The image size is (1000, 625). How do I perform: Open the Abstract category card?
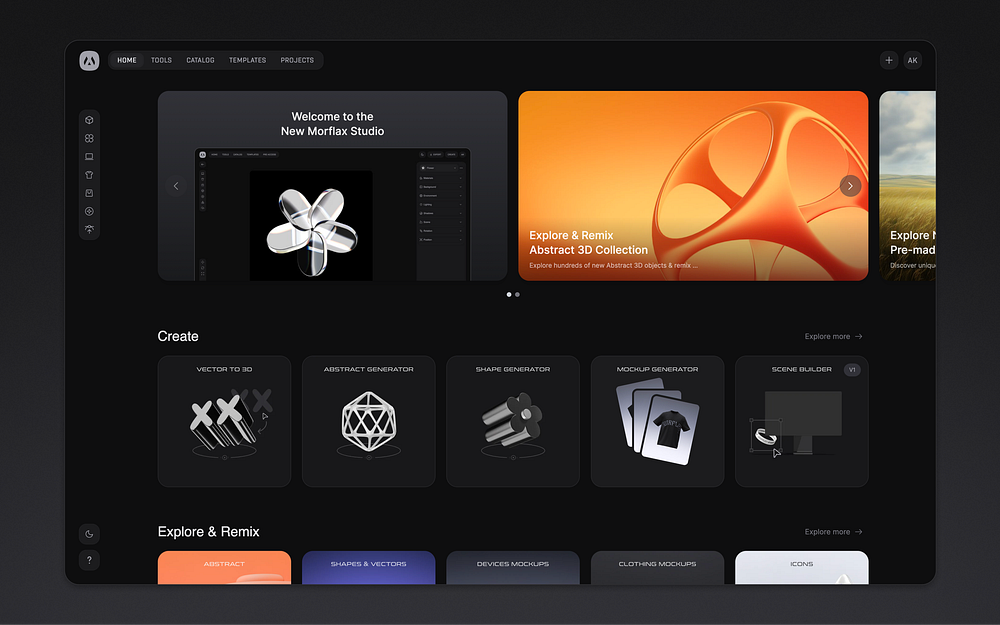[224, 568]
